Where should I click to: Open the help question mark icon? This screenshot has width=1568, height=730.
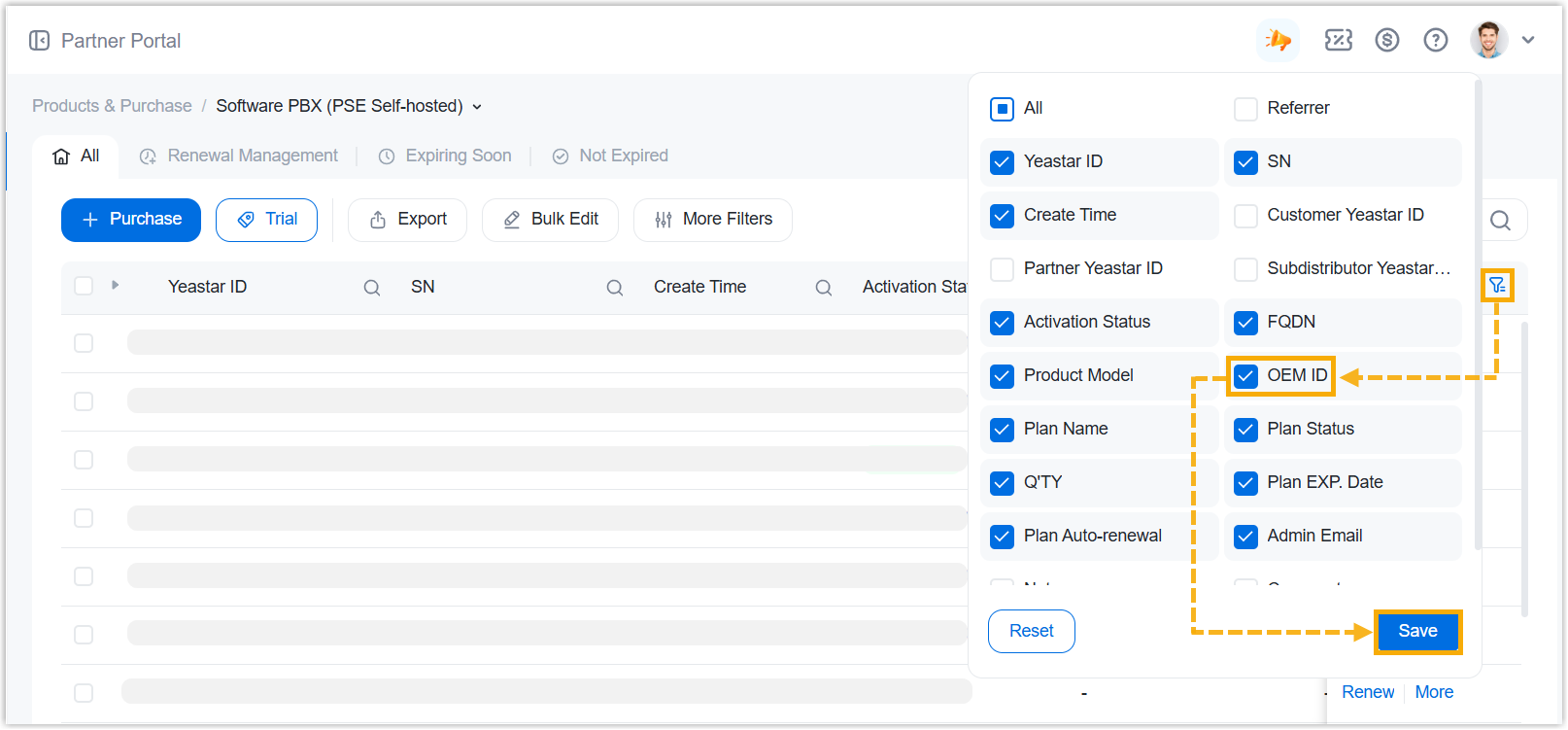point(1435,40)
